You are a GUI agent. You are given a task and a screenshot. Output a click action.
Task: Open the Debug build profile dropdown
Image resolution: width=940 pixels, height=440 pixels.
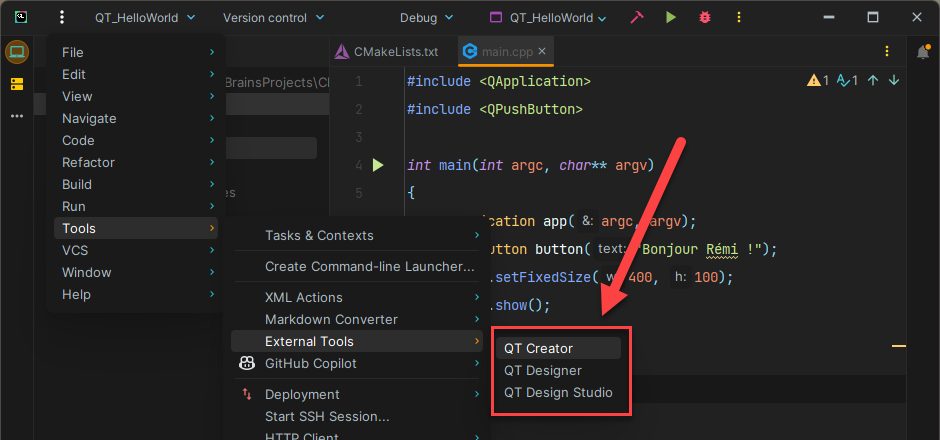[x=426, y=18]
